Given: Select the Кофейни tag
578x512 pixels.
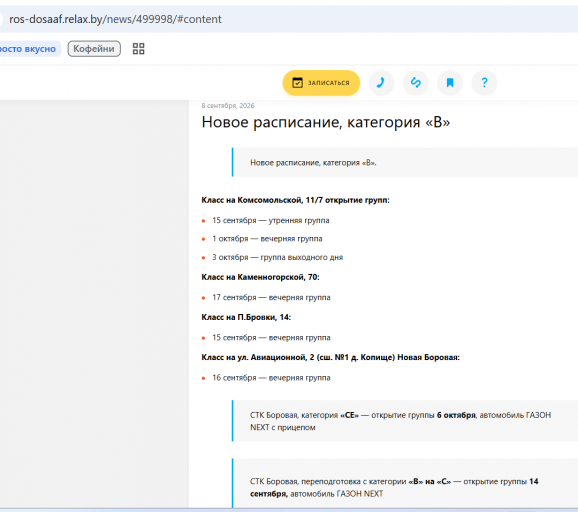Looking at the screenshot, I should 94,49.
